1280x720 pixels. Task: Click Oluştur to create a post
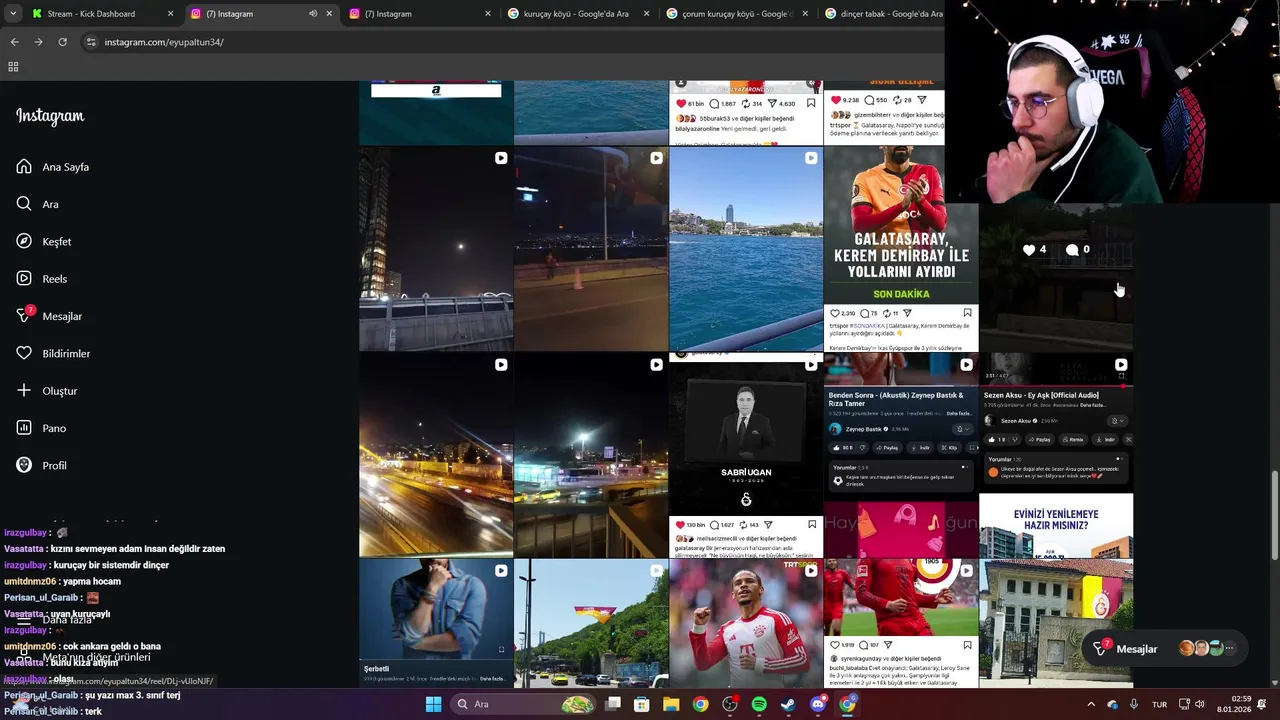(47, 391)
